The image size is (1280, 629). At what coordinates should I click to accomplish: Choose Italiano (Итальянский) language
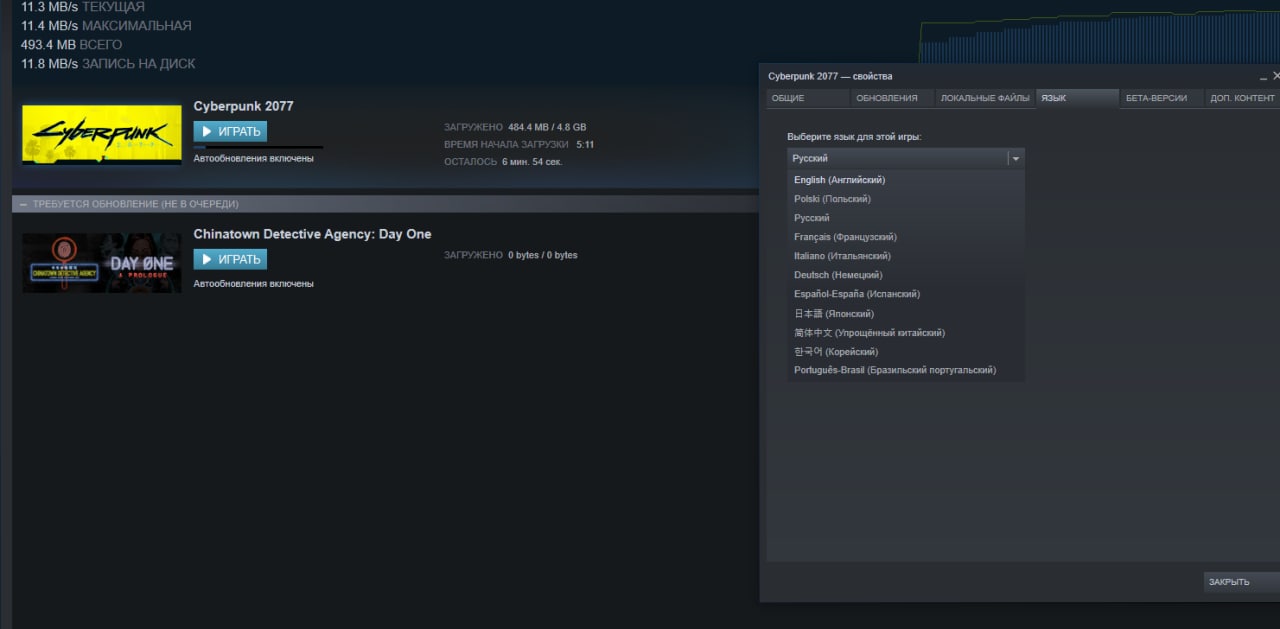point(906,256)
